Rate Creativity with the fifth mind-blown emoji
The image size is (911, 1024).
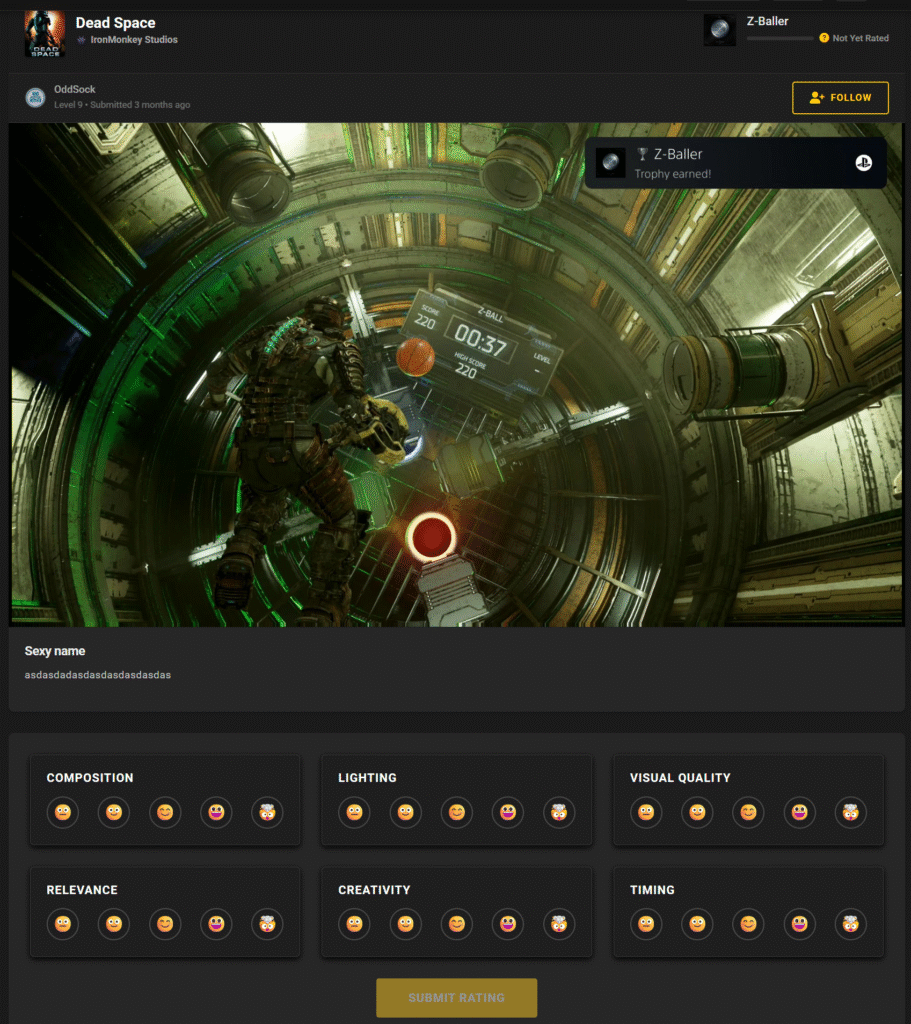tap(559, 924)
